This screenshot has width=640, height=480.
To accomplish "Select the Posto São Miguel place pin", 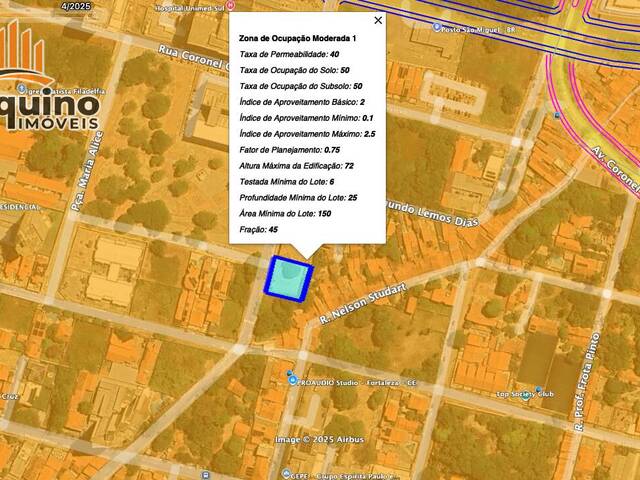I will [x=437, y=27].
